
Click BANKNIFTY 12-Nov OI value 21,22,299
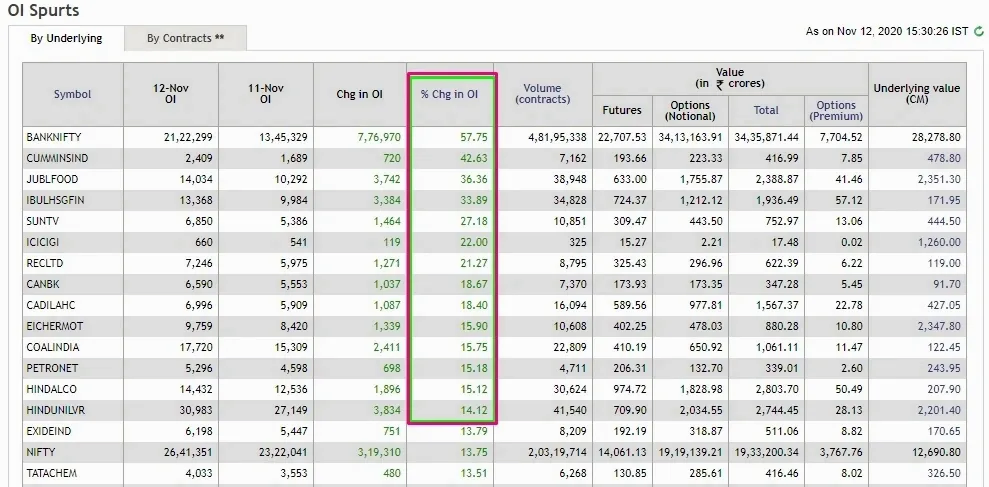point(189,137)
